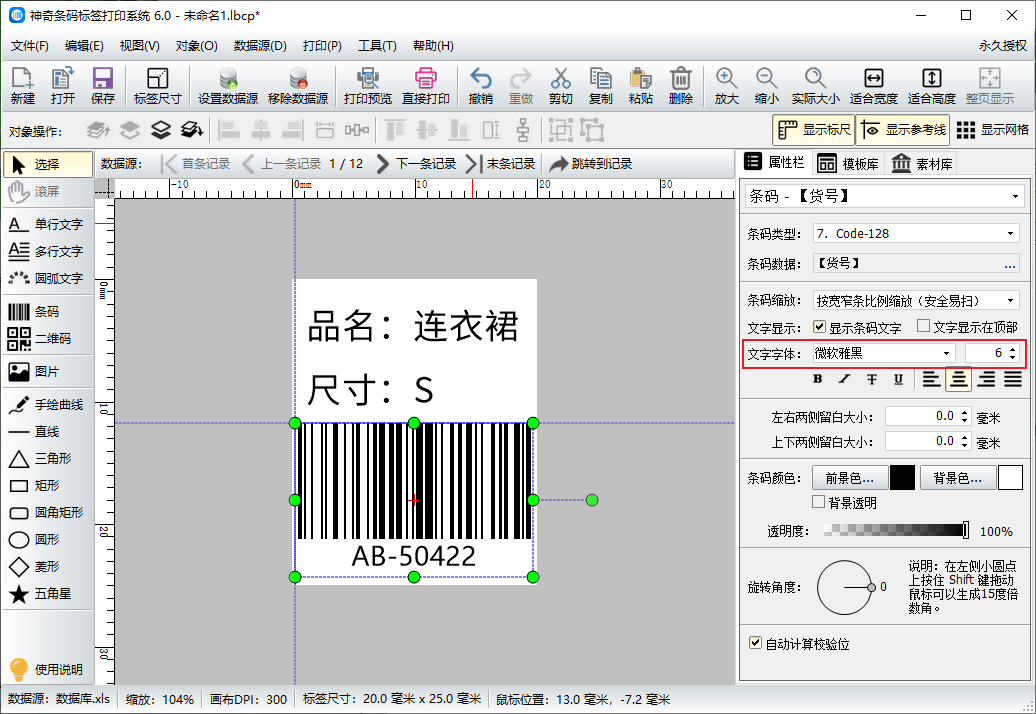Fit canvas to width with 适合宽度
The height and width of the screenshot is (714, 1036).
pos(873,86)
